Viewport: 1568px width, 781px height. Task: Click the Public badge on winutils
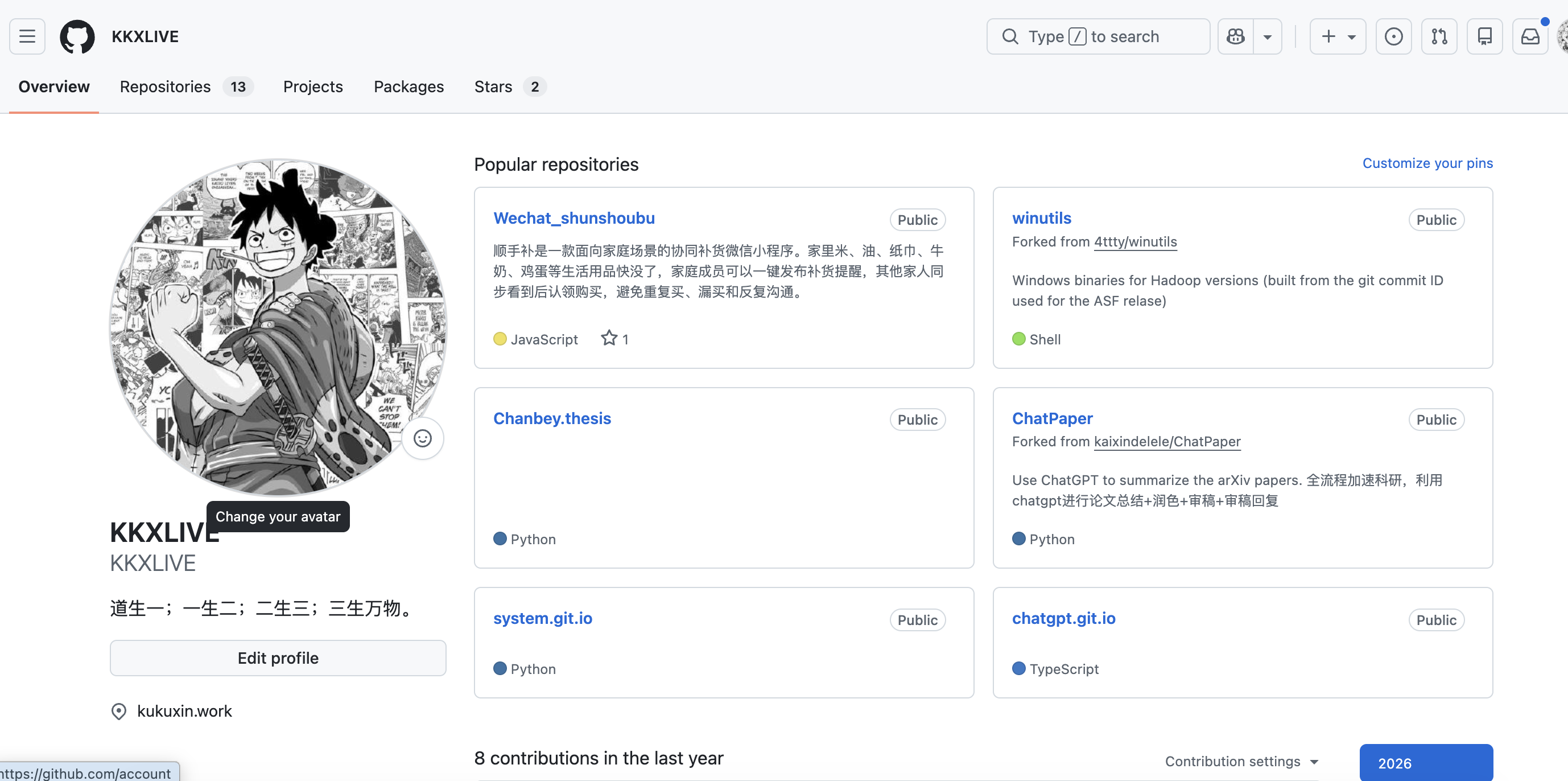[1436, 220]
